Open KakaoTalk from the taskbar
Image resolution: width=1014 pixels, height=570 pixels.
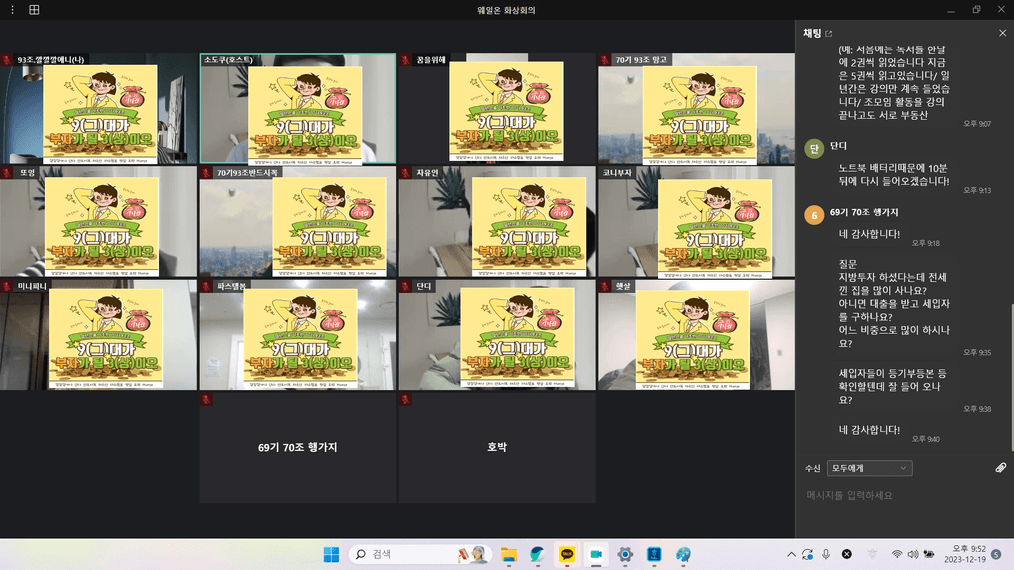(566, 554)
